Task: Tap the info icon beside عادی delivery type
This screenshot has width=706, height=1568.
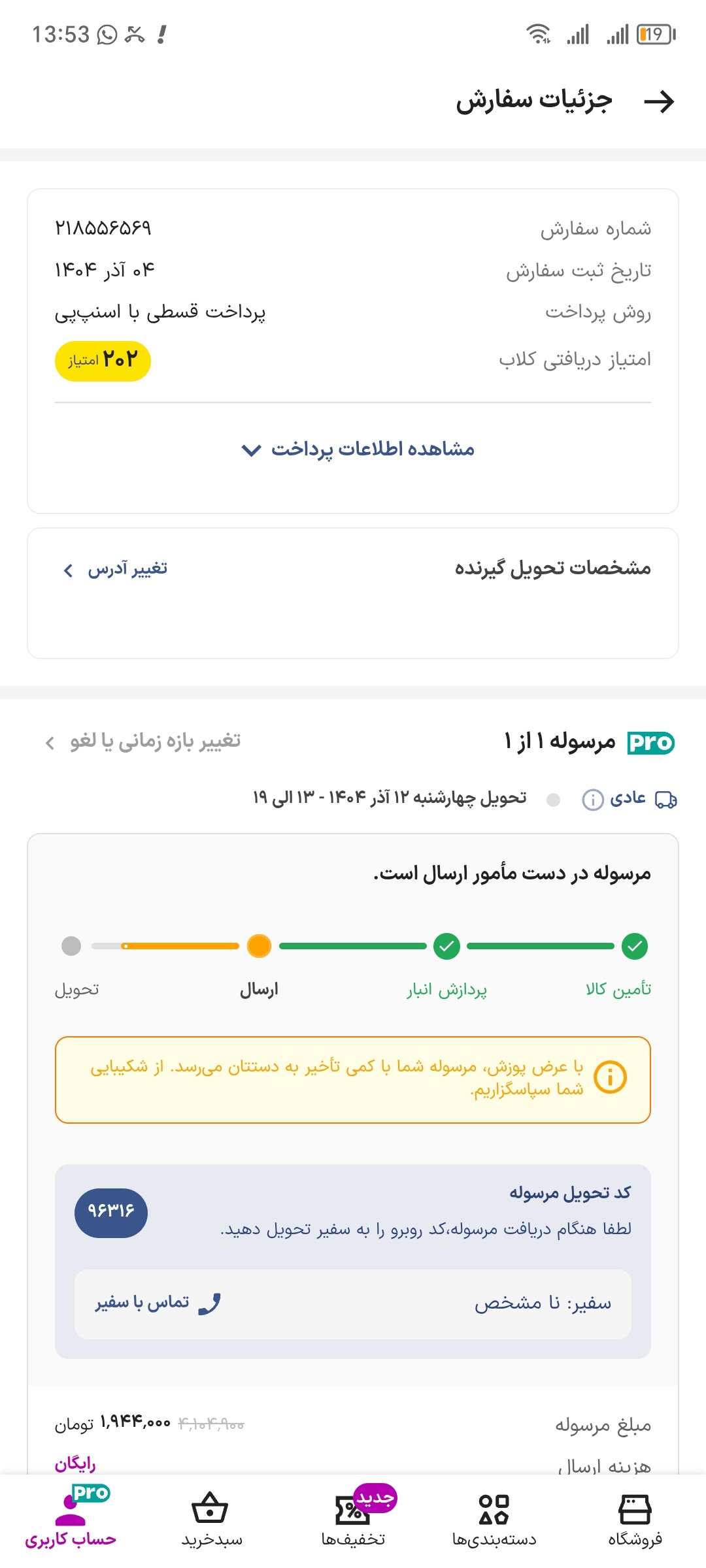Action: coord(592,799)
